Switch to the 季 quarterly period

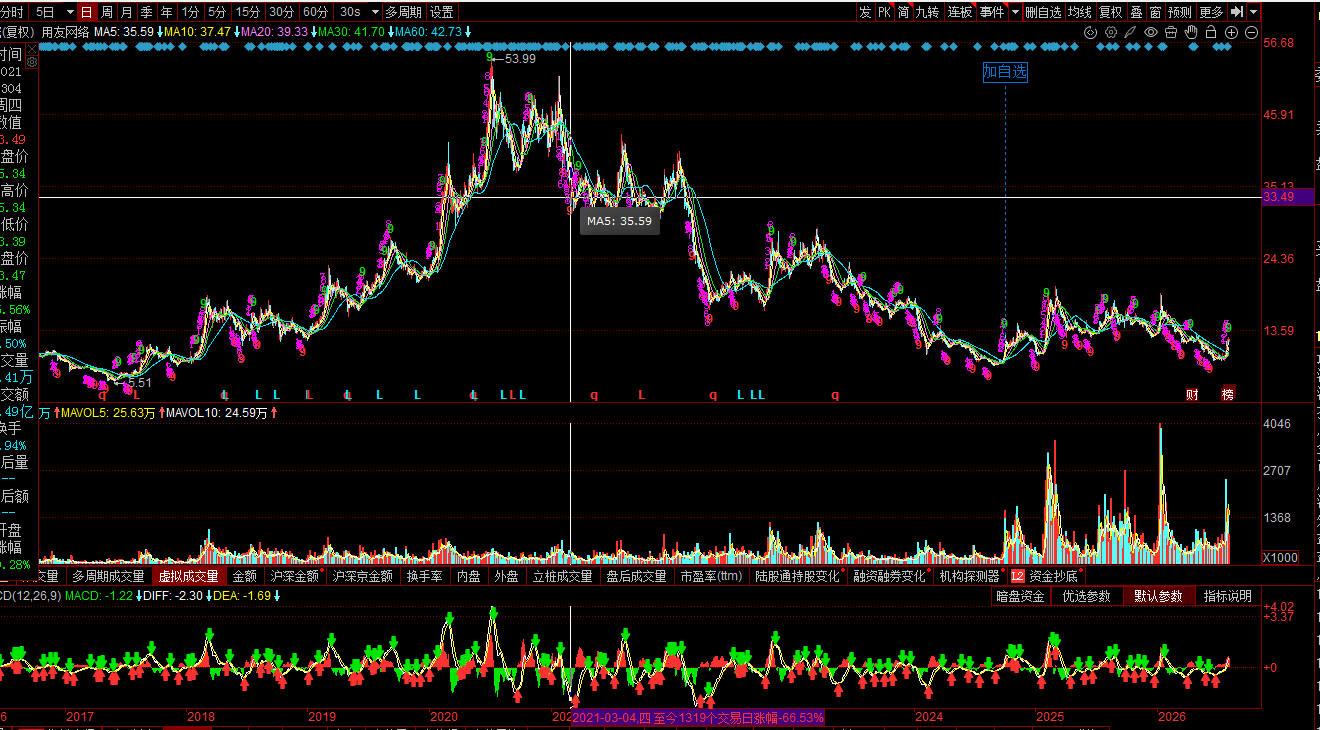tap(146, 12)
